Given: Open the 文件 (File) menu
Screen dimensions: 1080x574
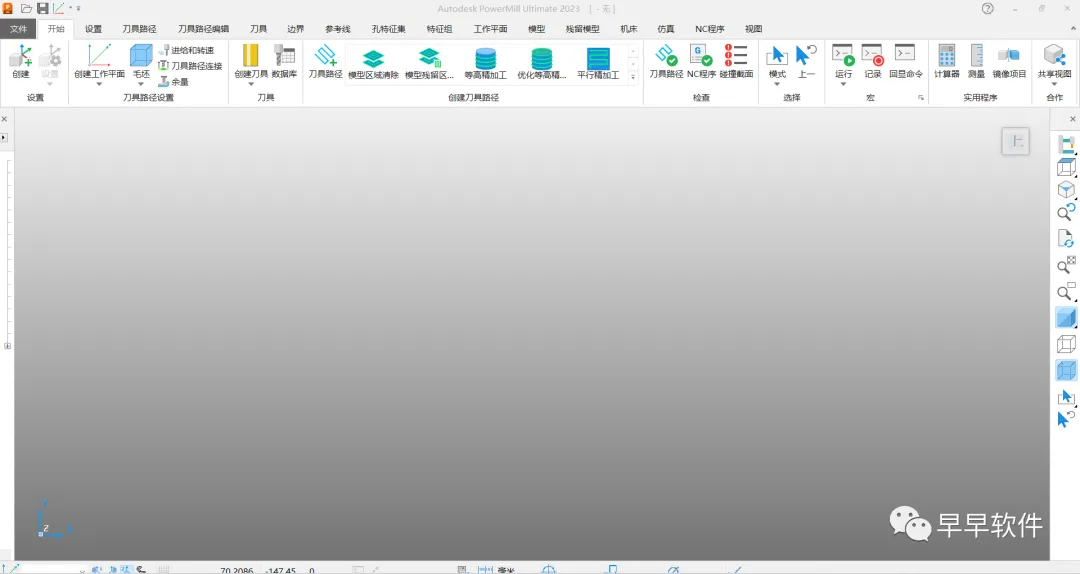Looking at the screenshot, I should tap(19, 29).
